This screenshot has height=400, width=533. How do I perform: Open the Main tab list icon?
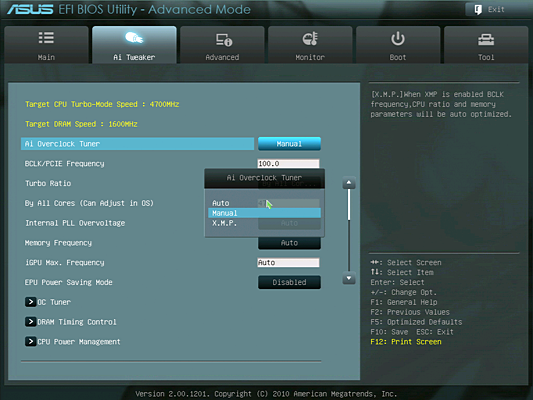pyautogui.click(x=46, y=38)
